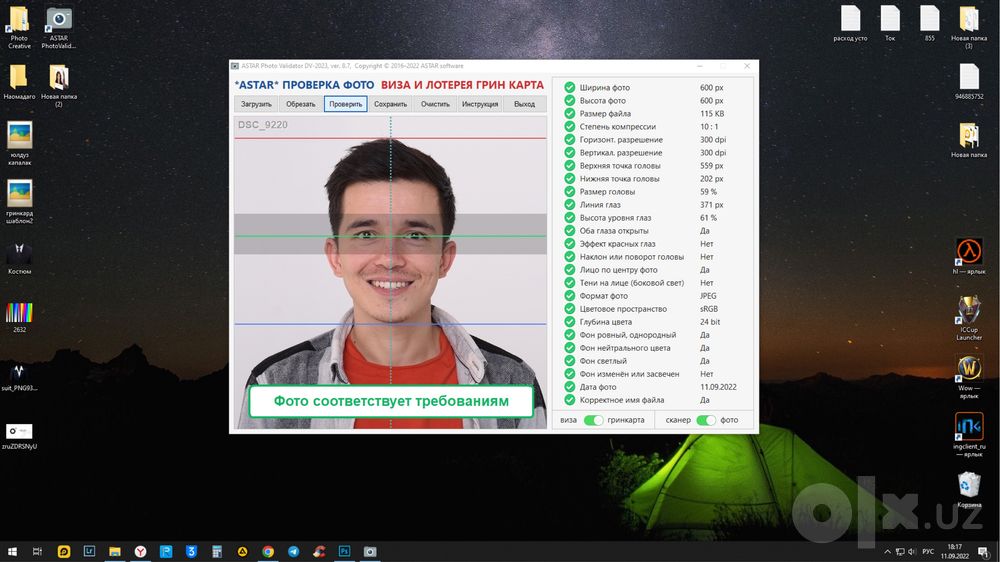Click the Проверить check button
This screenshot has width=1000, height=562.
(x=346, y=104)
